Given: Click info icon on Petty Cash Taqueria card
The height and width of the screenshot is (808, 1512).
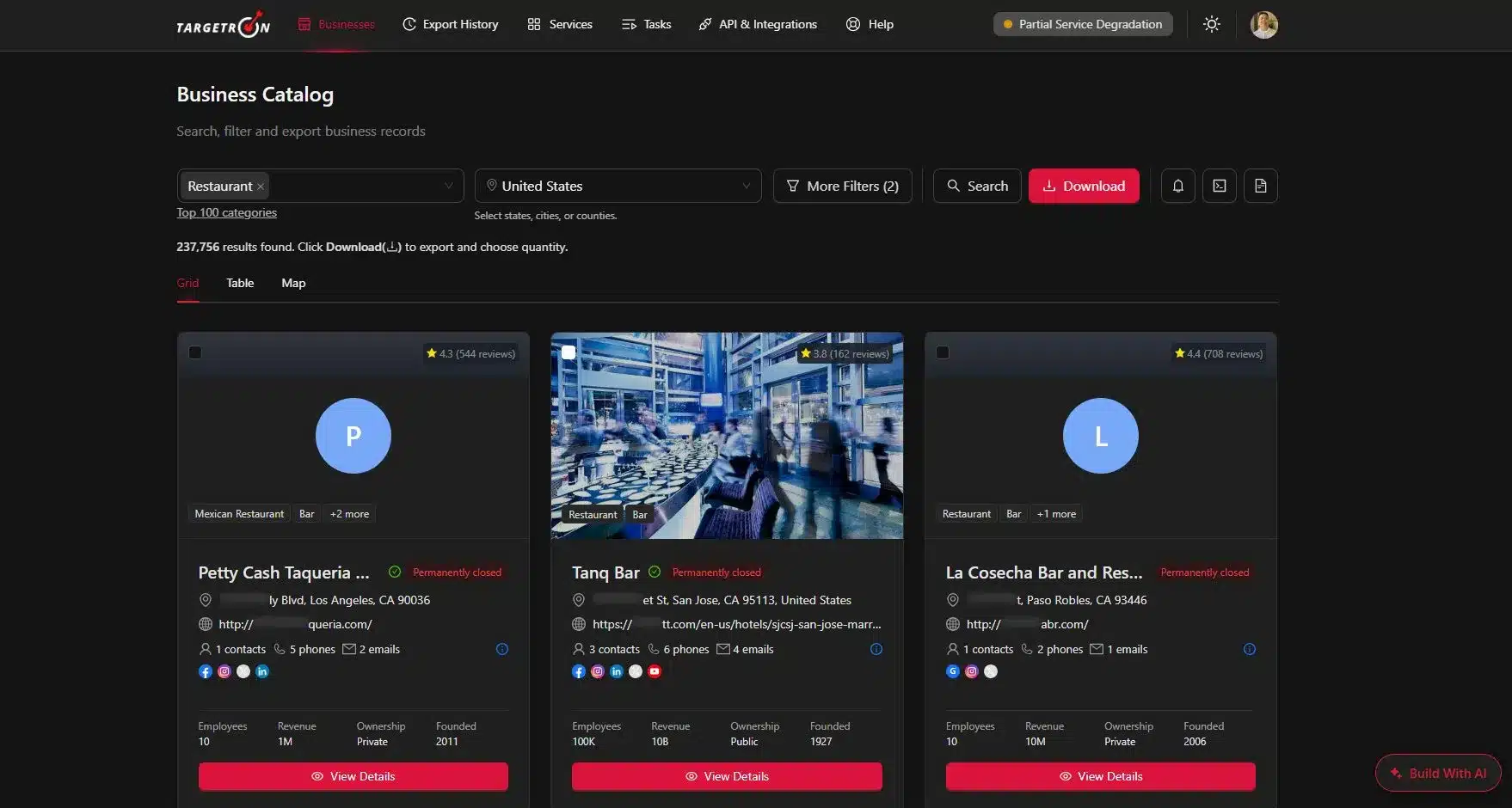Looking at the screenshot, I should pos(502,650).
